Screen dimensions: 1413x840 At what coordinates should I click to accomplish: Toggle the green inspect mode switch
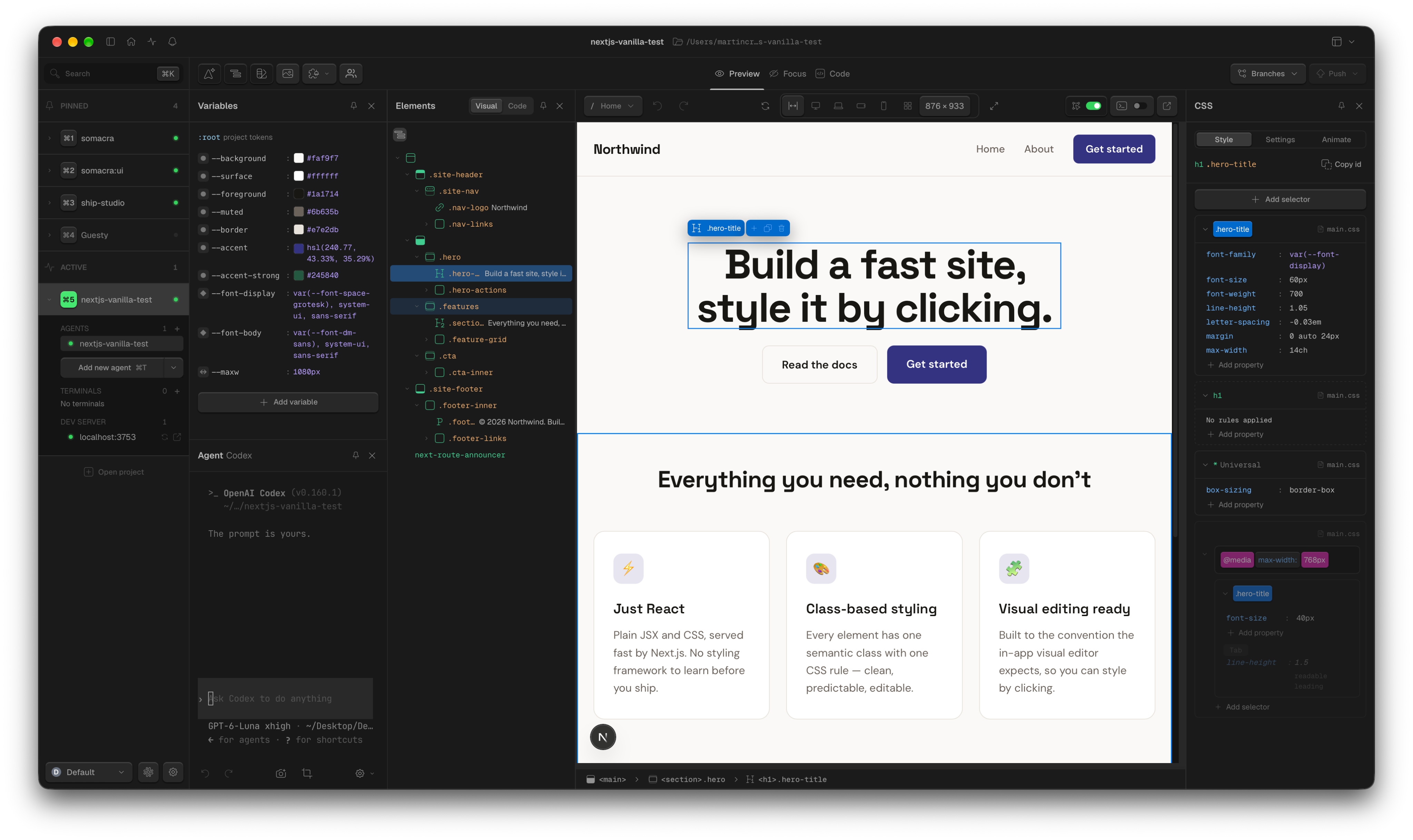pyautogui.click(x=1093, y=106)
